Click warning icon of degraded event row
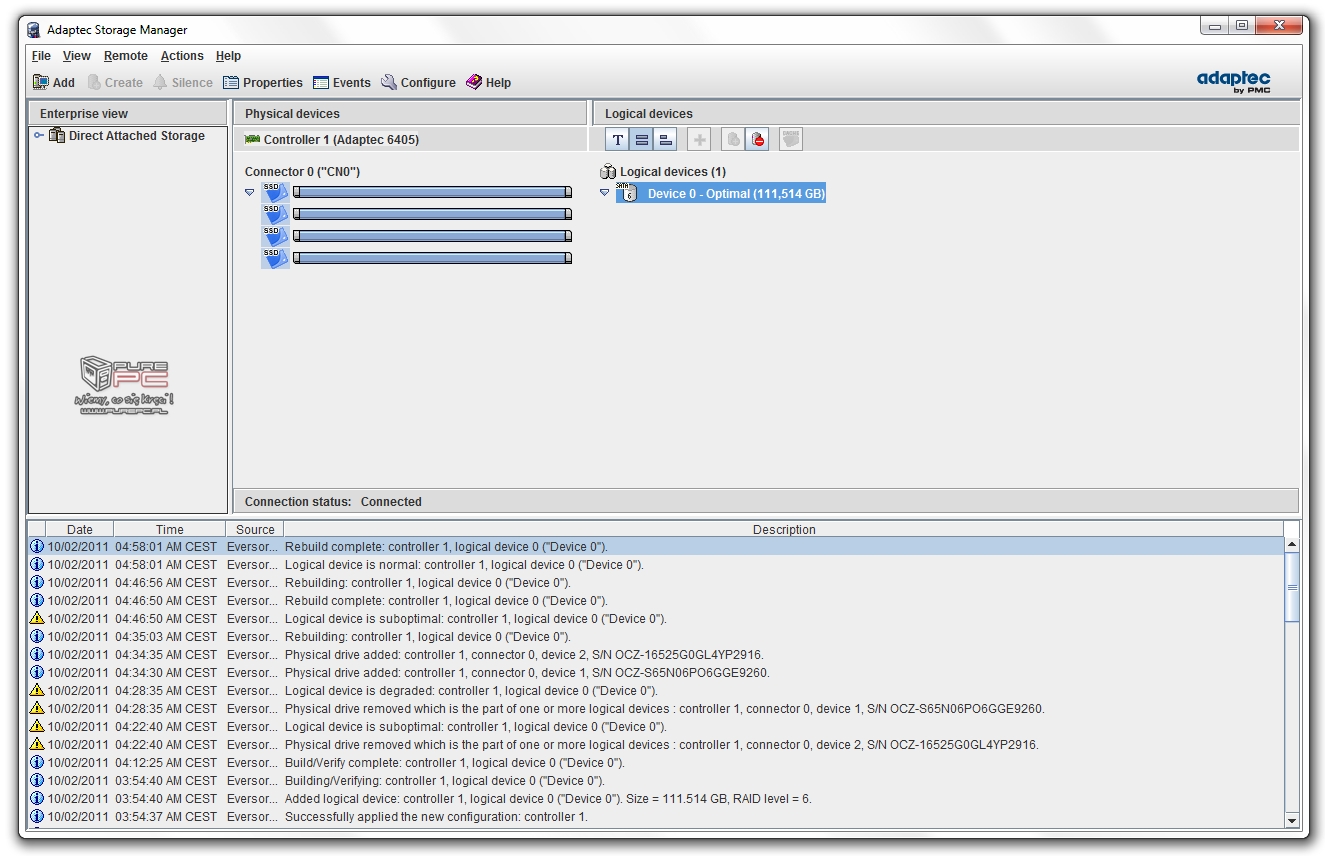 (x=37, y=691)
